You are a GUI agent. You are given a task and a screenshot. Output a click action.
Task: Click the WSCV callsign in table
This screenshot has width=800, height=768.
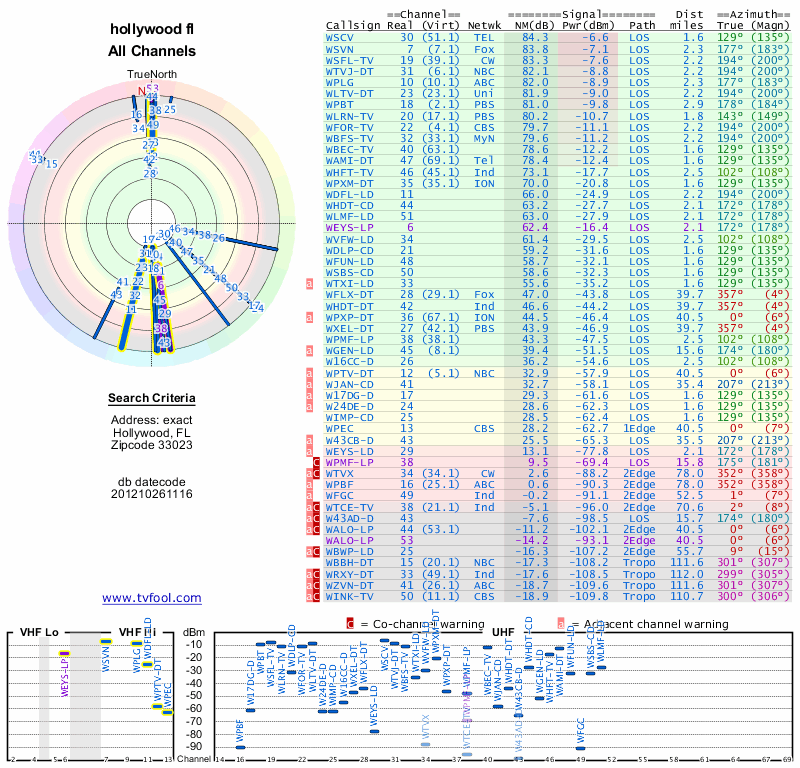click(x=340, y=37)
